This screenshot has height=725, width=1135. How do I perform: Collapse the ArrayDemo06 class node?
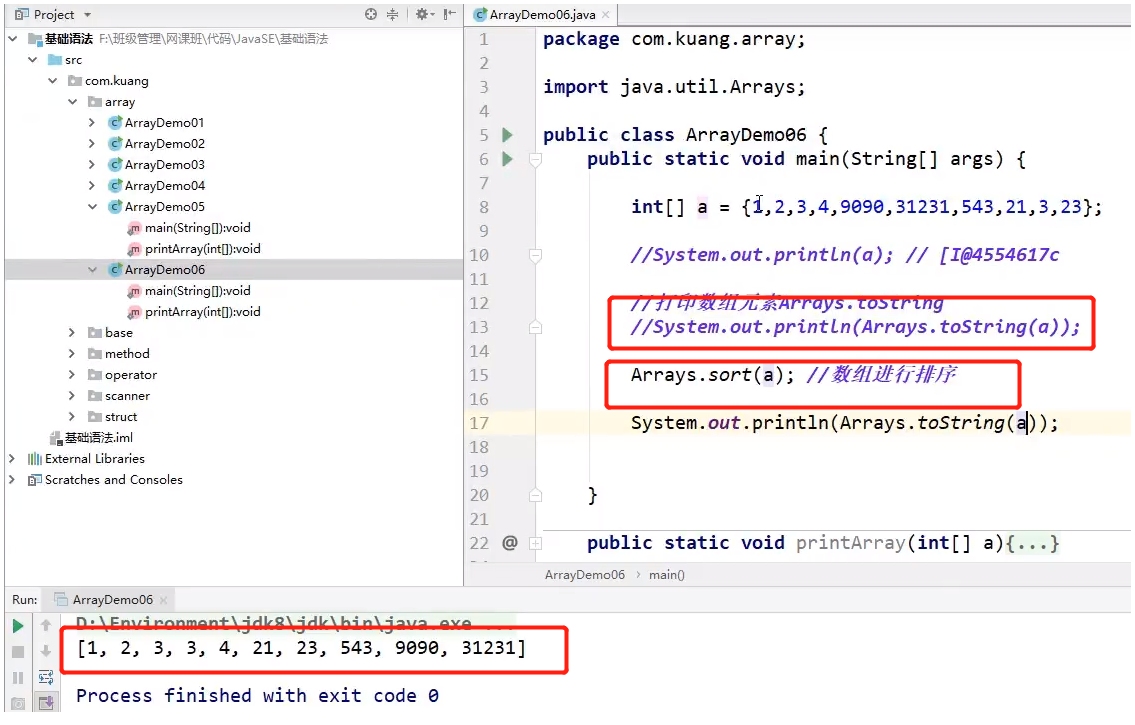[92, 269]
